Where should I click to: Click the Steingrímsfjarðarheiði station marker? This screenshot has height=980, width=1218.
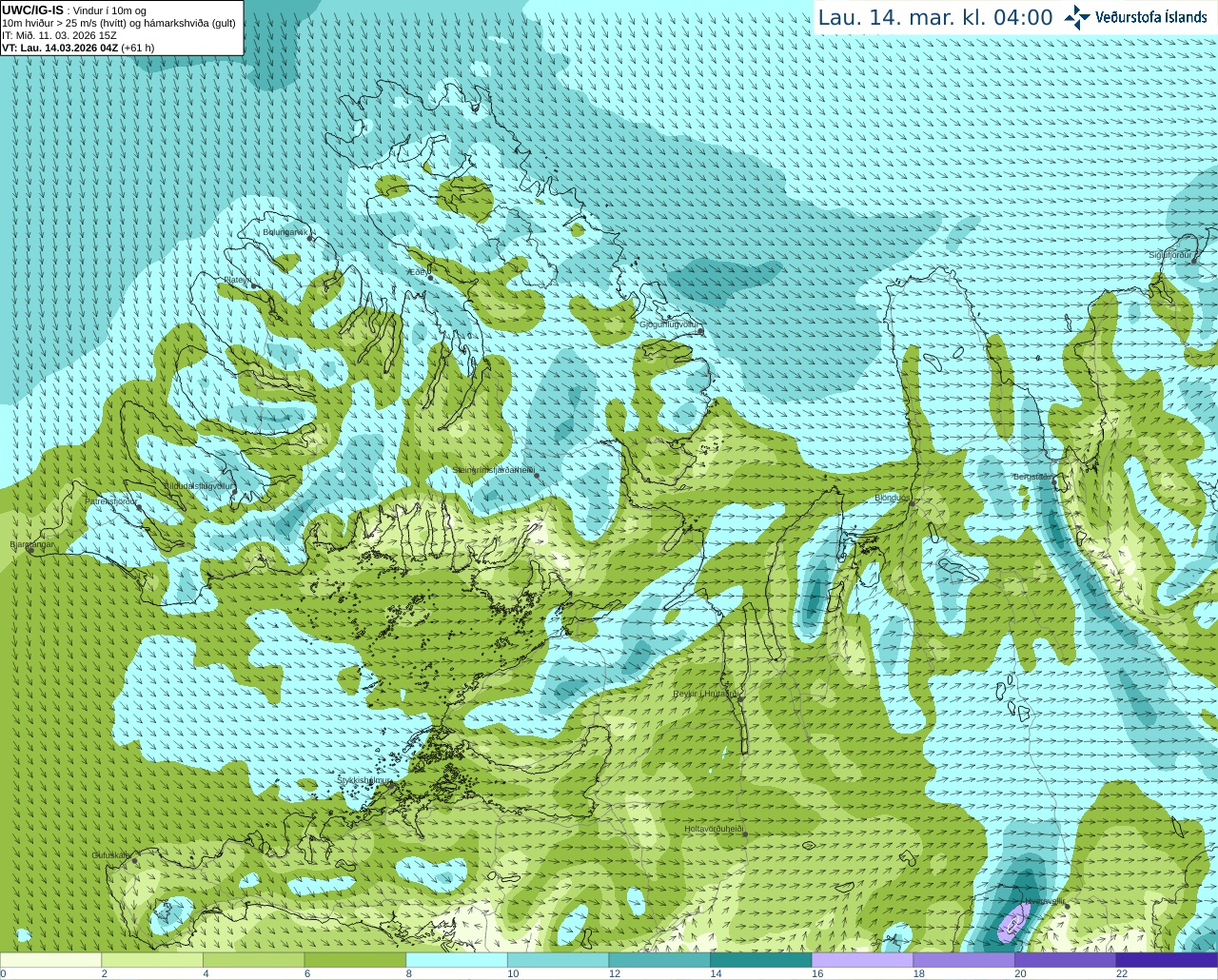coord(537,475)
